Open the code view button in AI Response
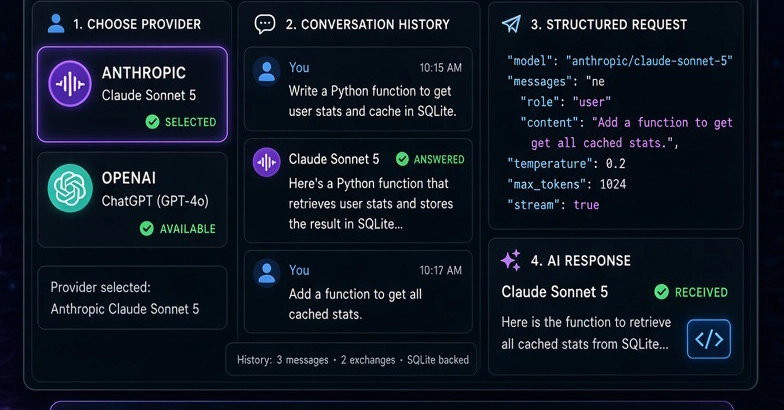 (x=708, y=339)
